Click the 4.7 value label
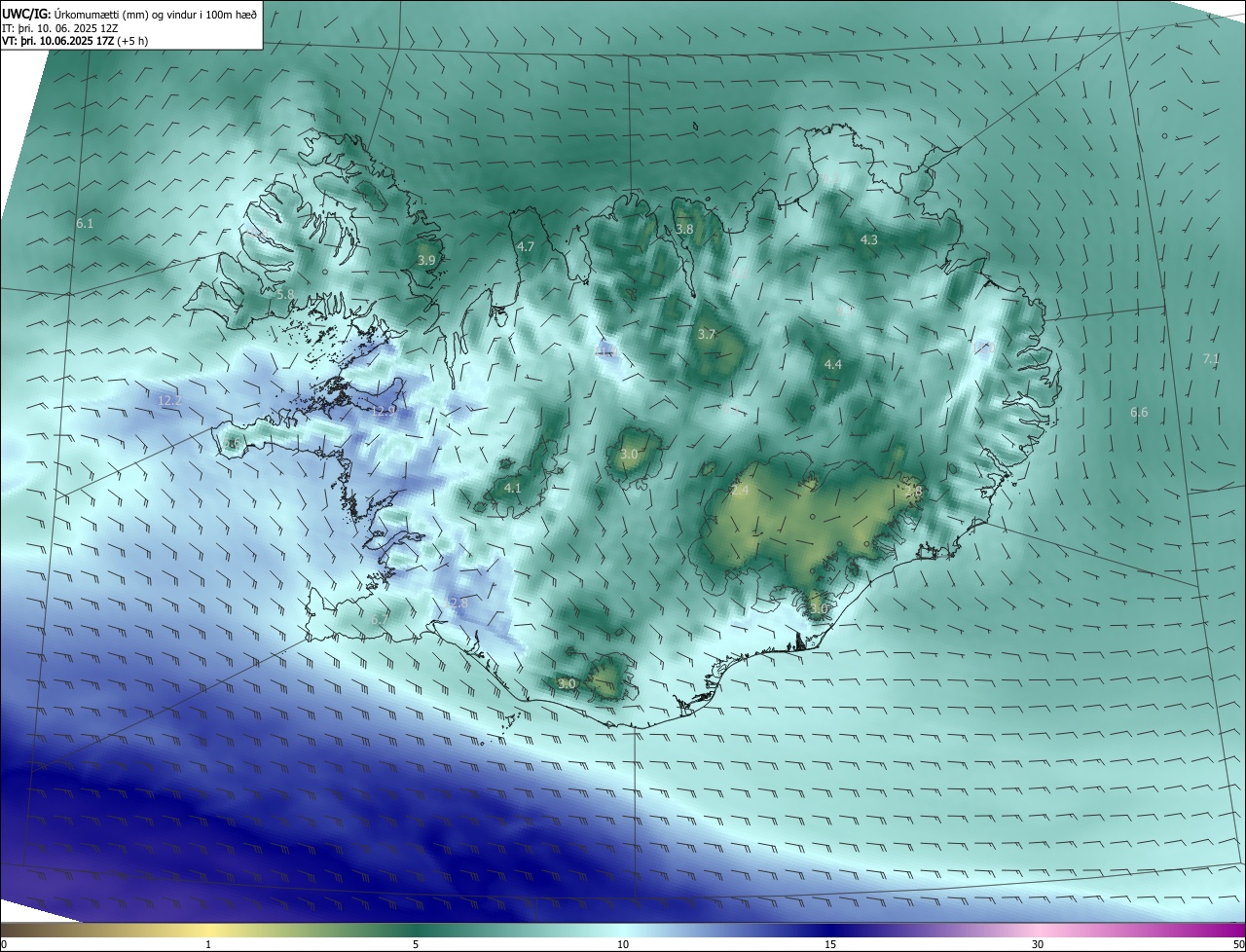Image resolution: width=1246 pixels, height=952 pixels. 526,247
